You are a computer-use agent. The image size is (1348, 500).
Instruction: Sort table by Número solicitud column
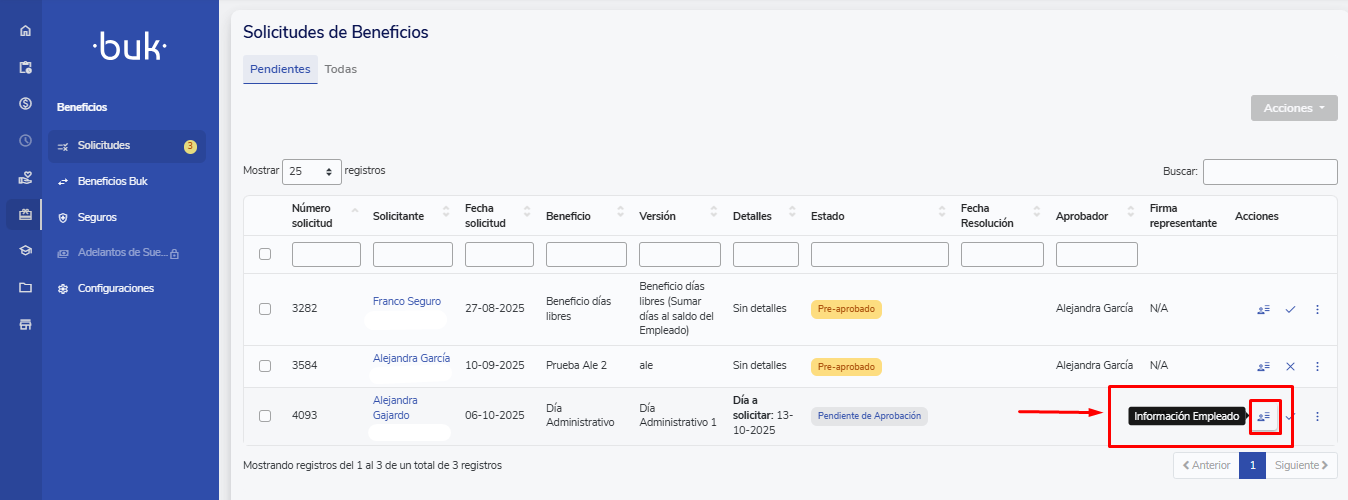323,215
